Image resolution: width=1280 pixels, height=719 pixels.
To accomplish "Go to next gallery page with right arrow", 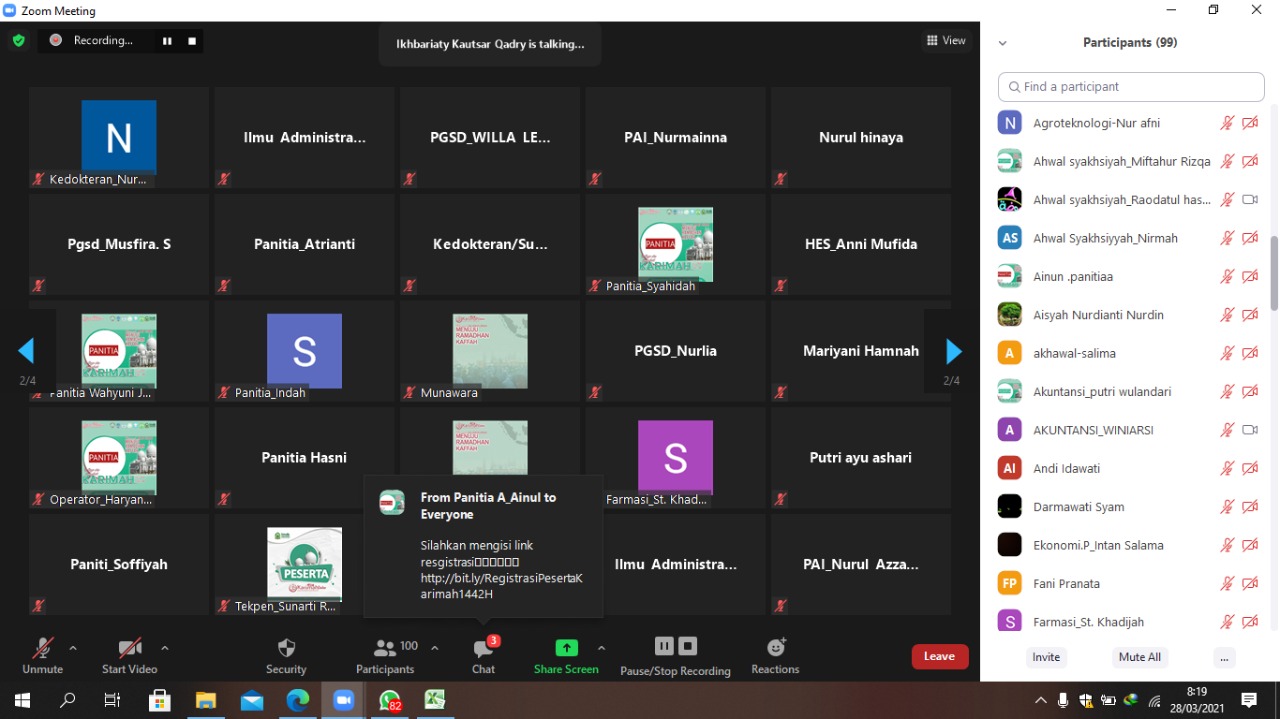I will tap(953, 351).
